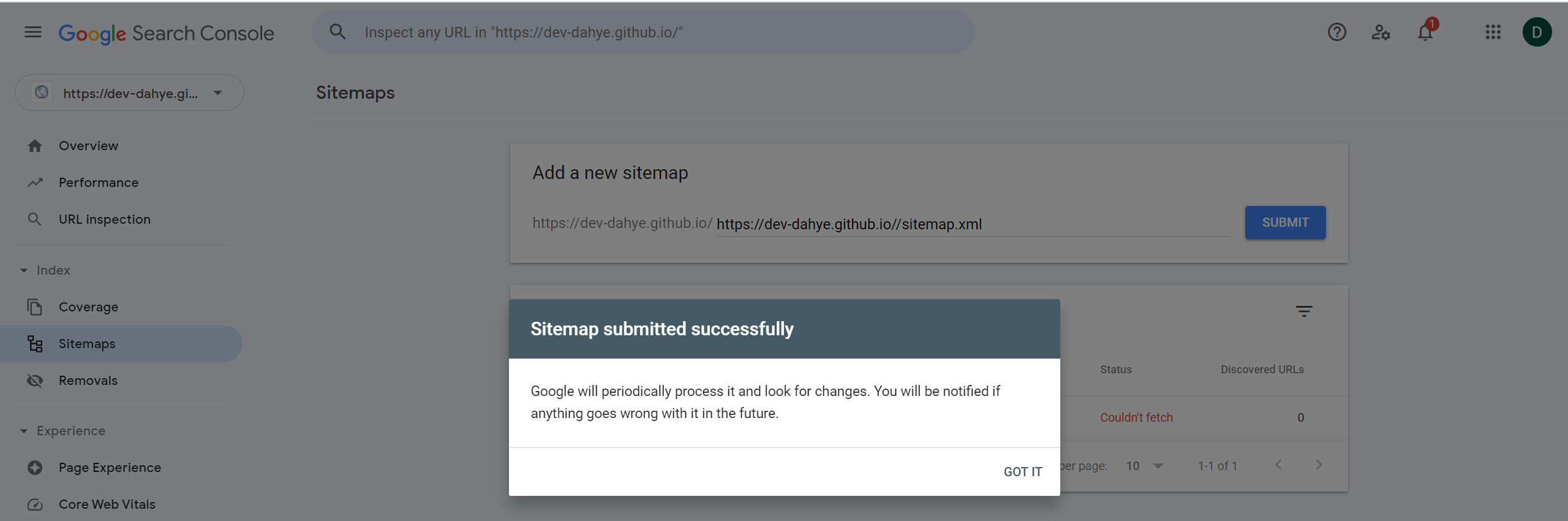Click the SUBMIT sitemap button
The image size is (1568, 521).
tap(1285, 222)
